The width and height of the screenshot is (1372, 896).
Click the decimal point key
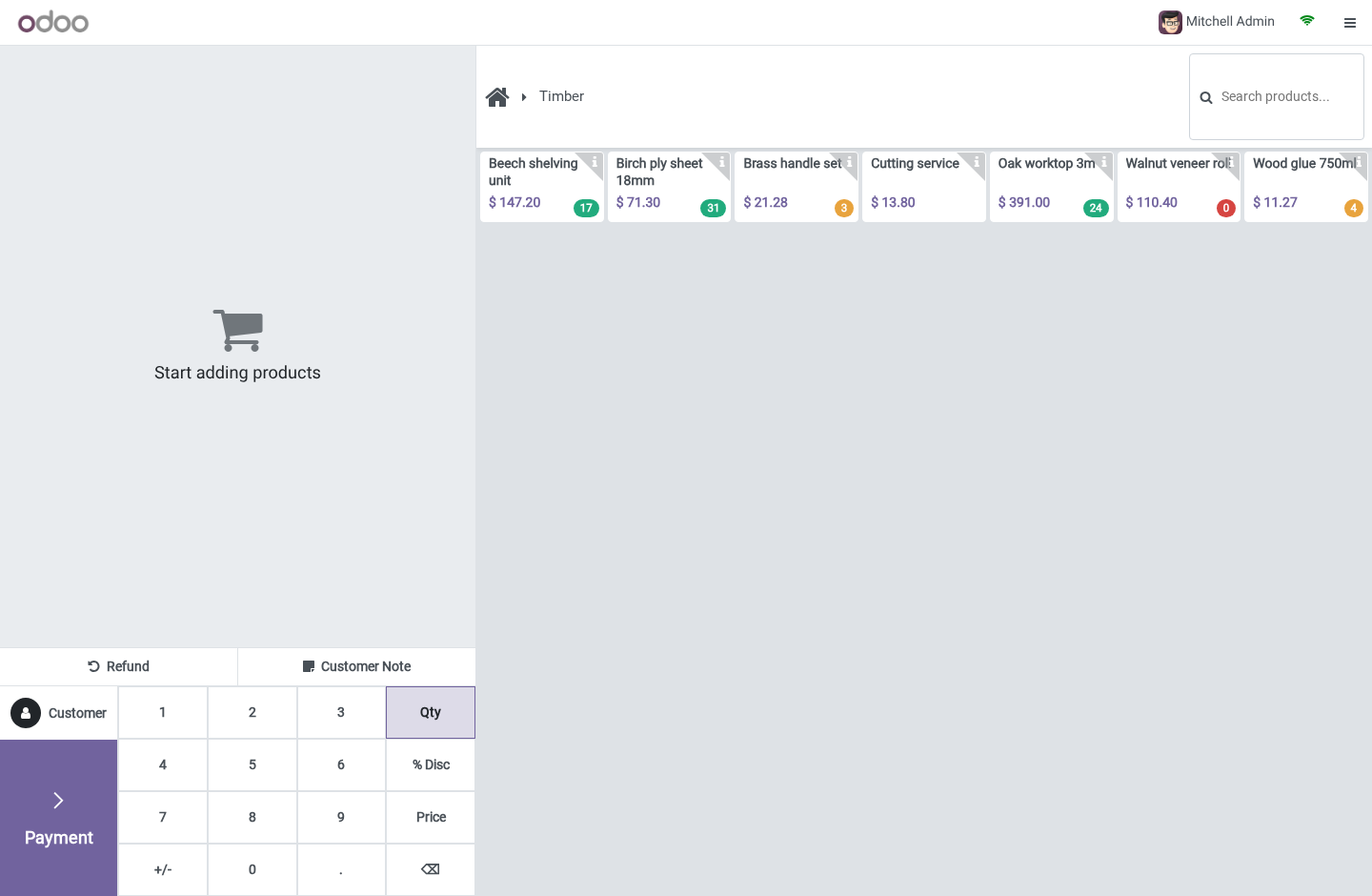coord(341,869)
